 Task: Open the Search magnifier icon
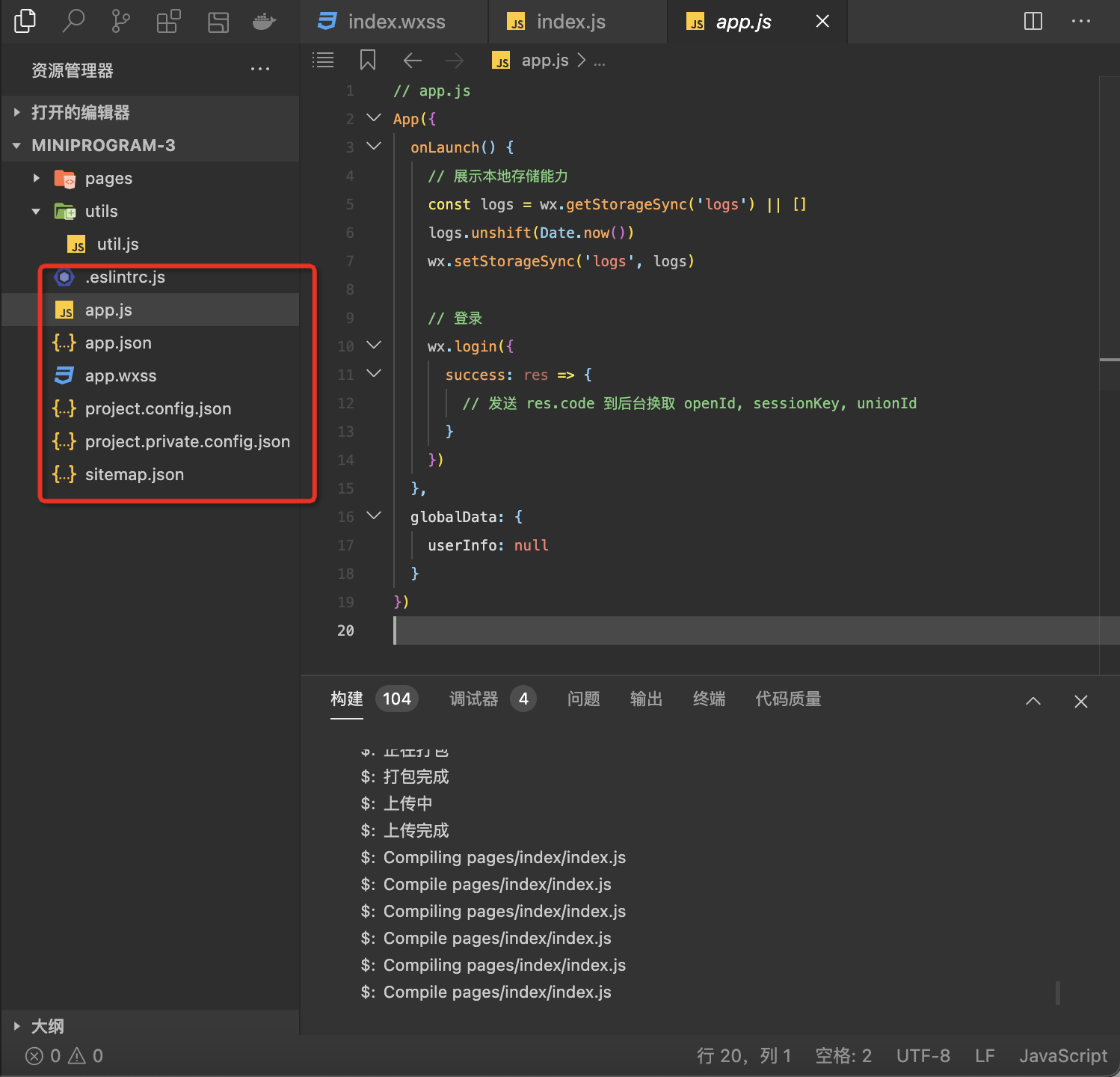pyautogui.click(x=73, y=21)
